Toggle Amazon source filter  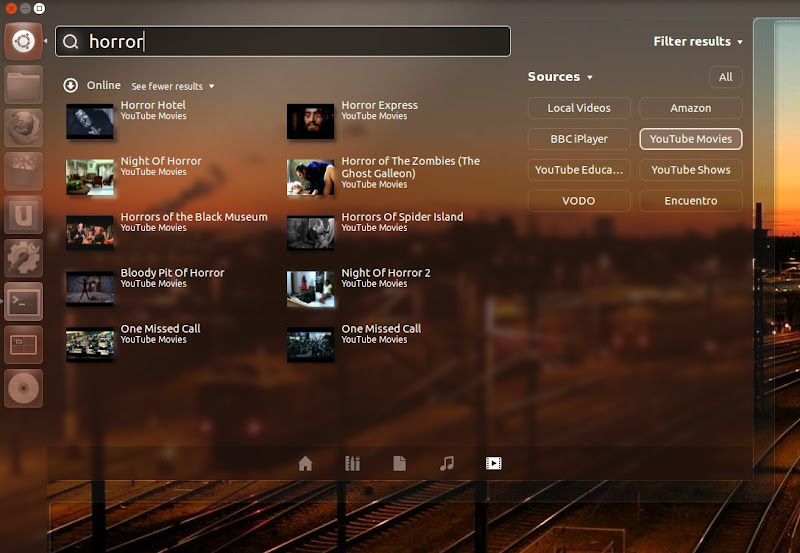(x=691, y=108)
